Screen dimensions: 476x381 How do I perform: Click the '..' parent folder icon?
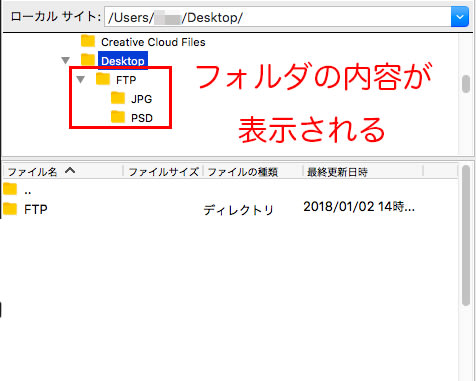tap(10, 189)
